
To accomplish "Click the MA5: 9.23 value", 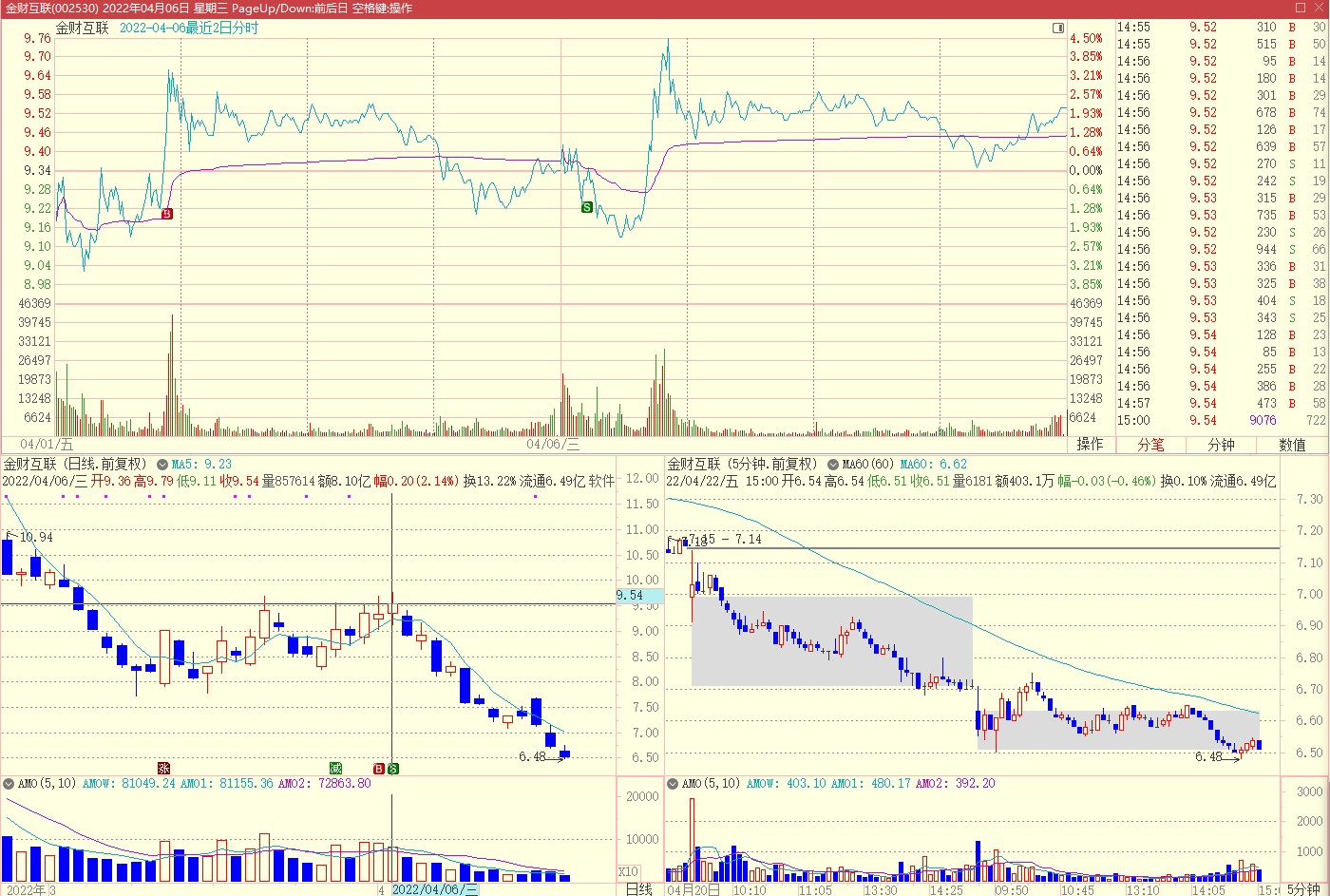I will (201, 465).
